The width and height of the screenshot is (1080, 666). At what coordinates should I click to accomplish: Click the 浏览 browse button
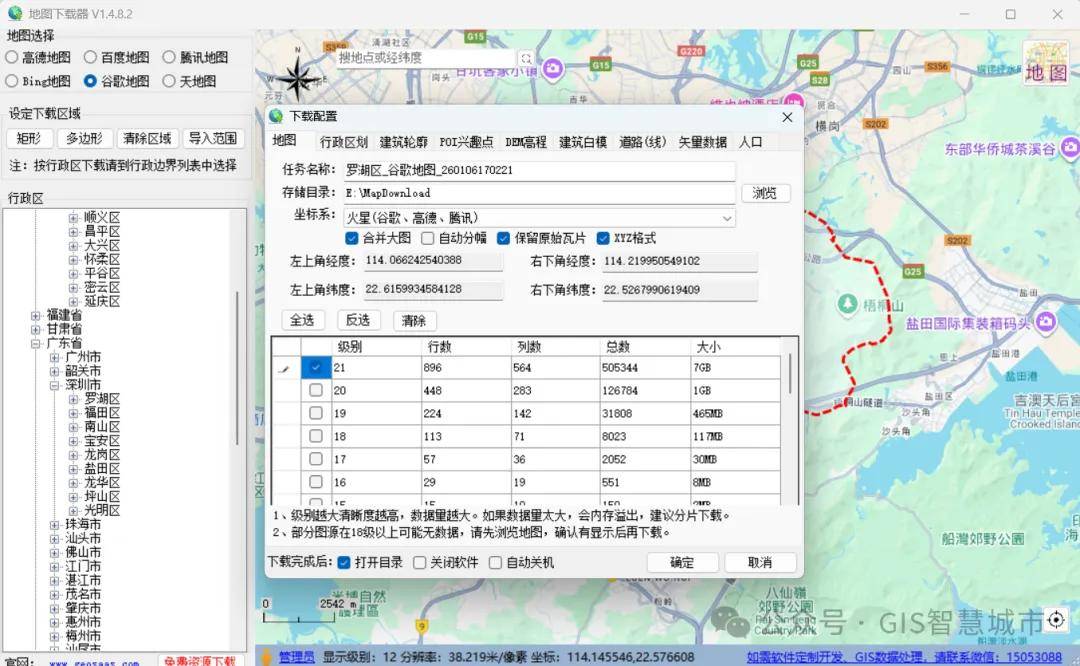coord(765,193)
